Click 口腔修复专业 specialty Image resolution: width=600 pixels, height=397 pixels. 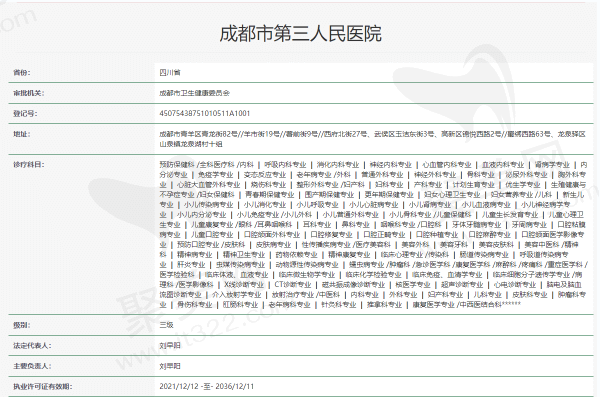(x=331, y=235)
